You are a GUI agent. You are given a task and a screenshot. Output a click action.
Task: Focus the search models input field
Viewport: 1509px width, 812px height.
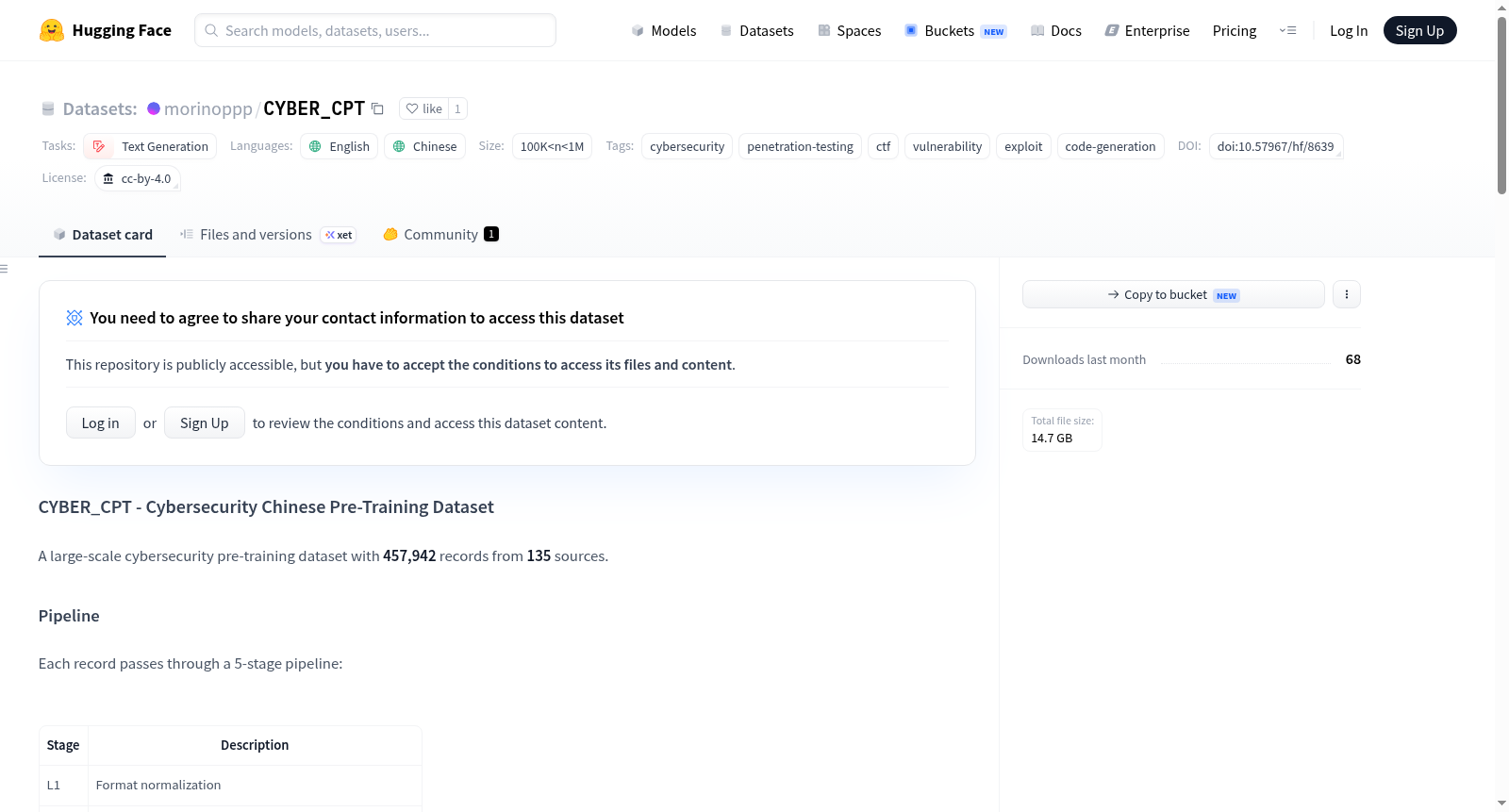(375, 30)
